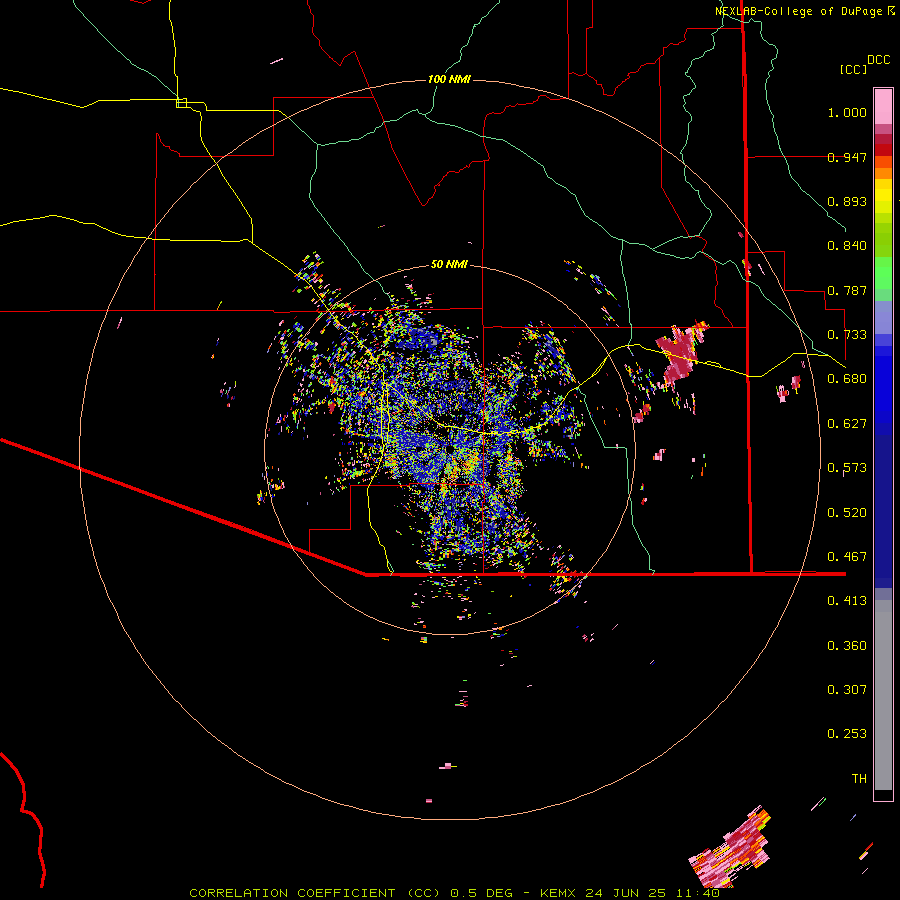Click the TH threshold label
Viewport: 900px width, 900px height.
(x=859, y=779)
